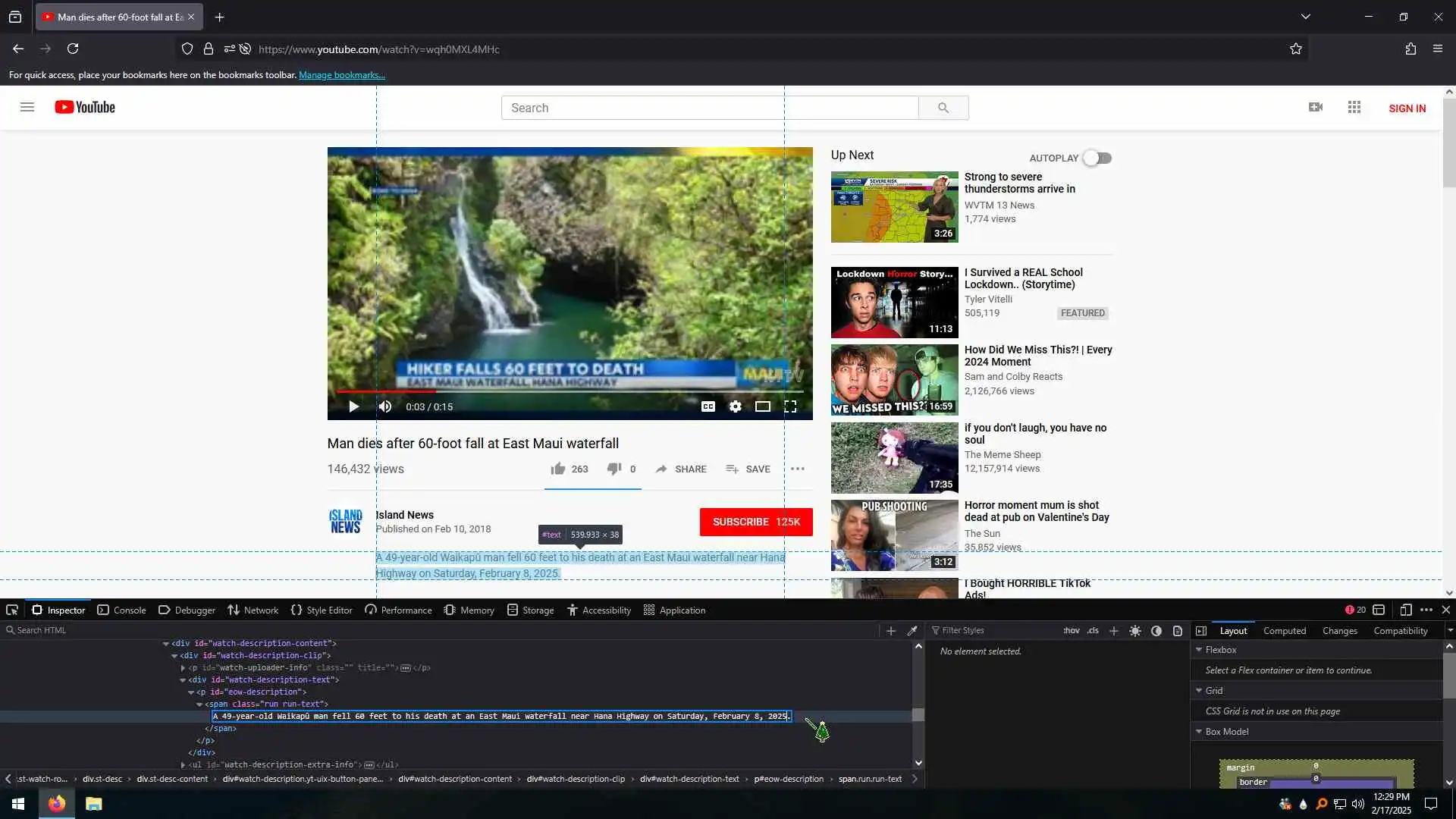Toggle the Autoplay switch
1456x819 pixels.
pos(1097,158)
